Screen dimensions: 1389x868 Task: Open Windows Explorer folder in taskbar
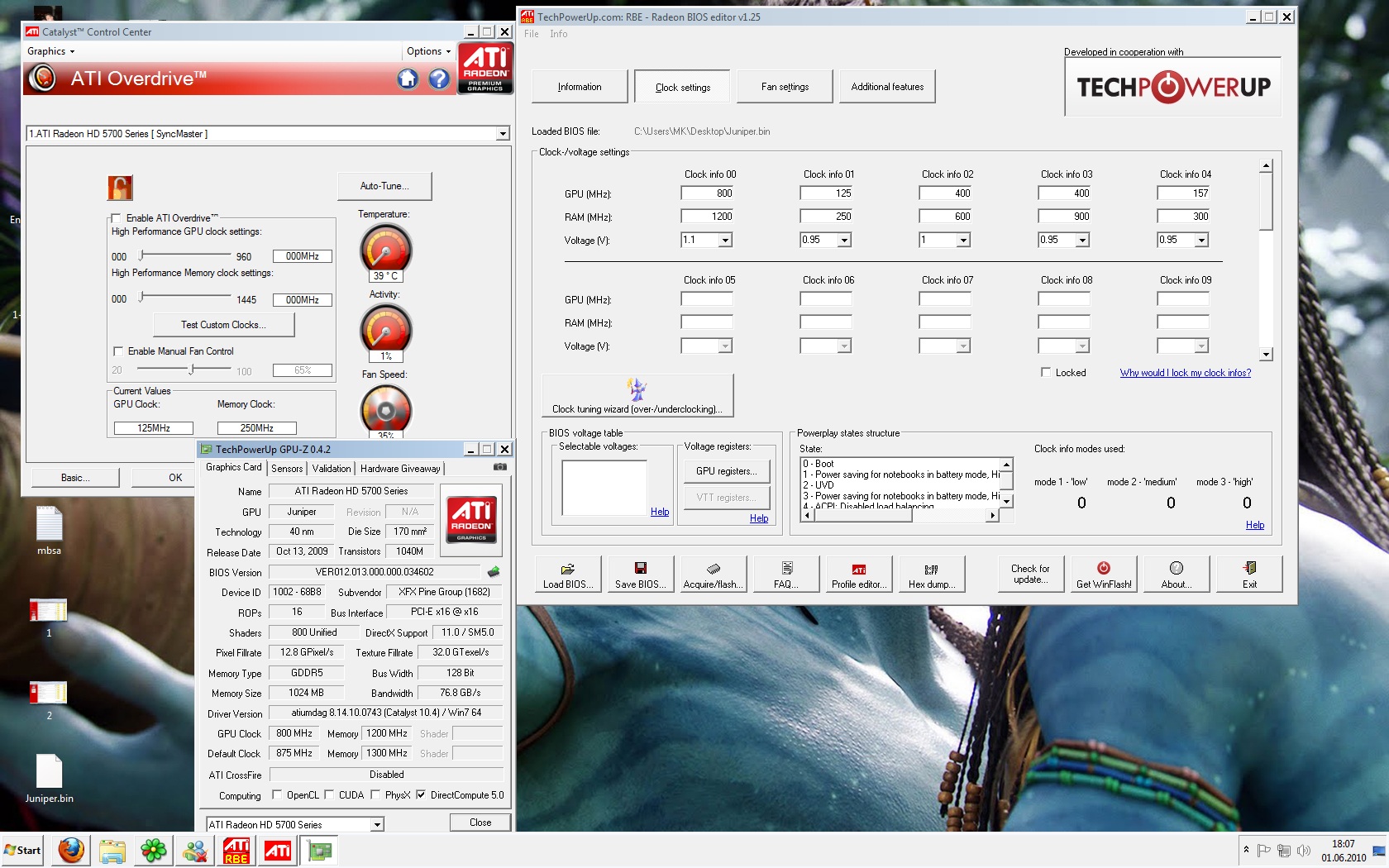(x=112, y=850)
